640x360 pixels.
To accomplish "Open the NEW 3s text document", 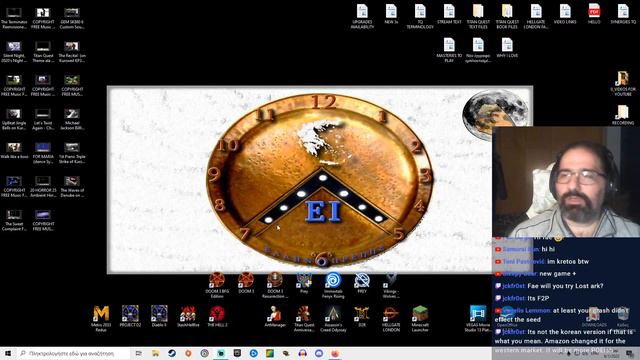I will (x=391, y=14).
